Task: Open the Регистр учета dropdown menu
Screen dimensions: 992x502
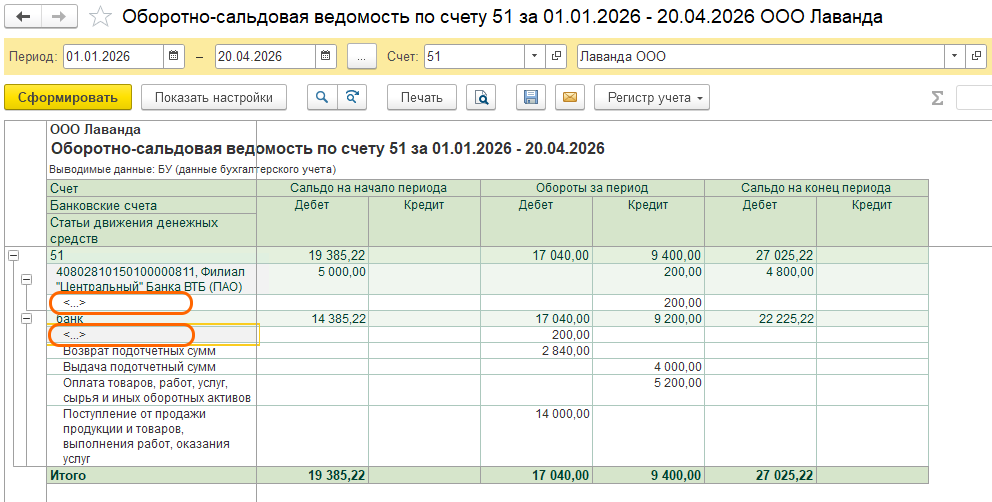Action: (x=652, y=97)
